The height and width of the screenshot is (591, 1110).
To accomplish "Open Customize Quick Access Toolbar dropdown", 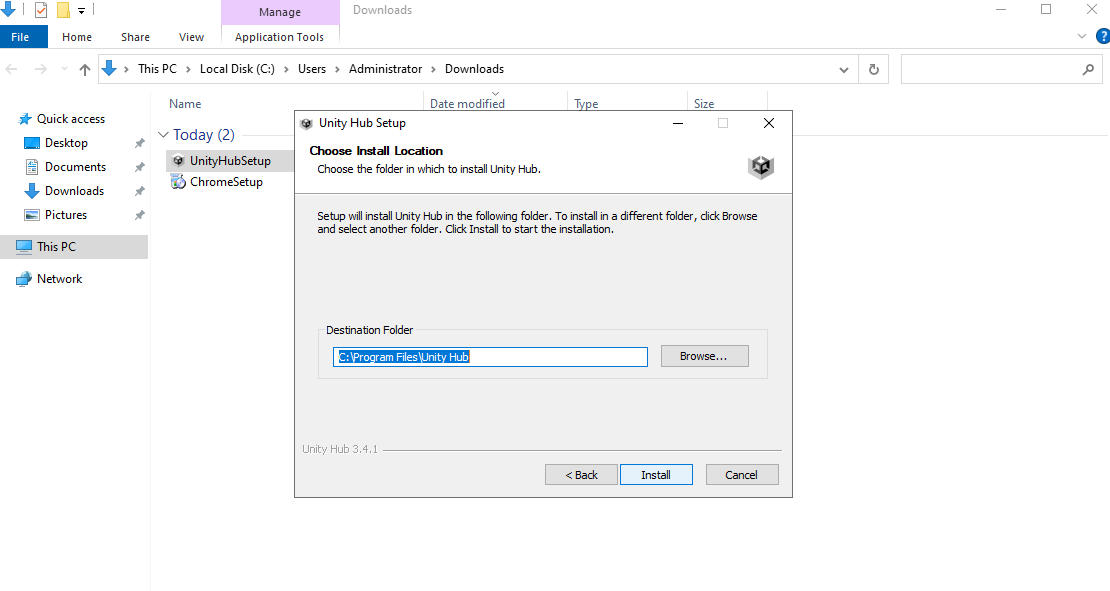I will [81, 11].
